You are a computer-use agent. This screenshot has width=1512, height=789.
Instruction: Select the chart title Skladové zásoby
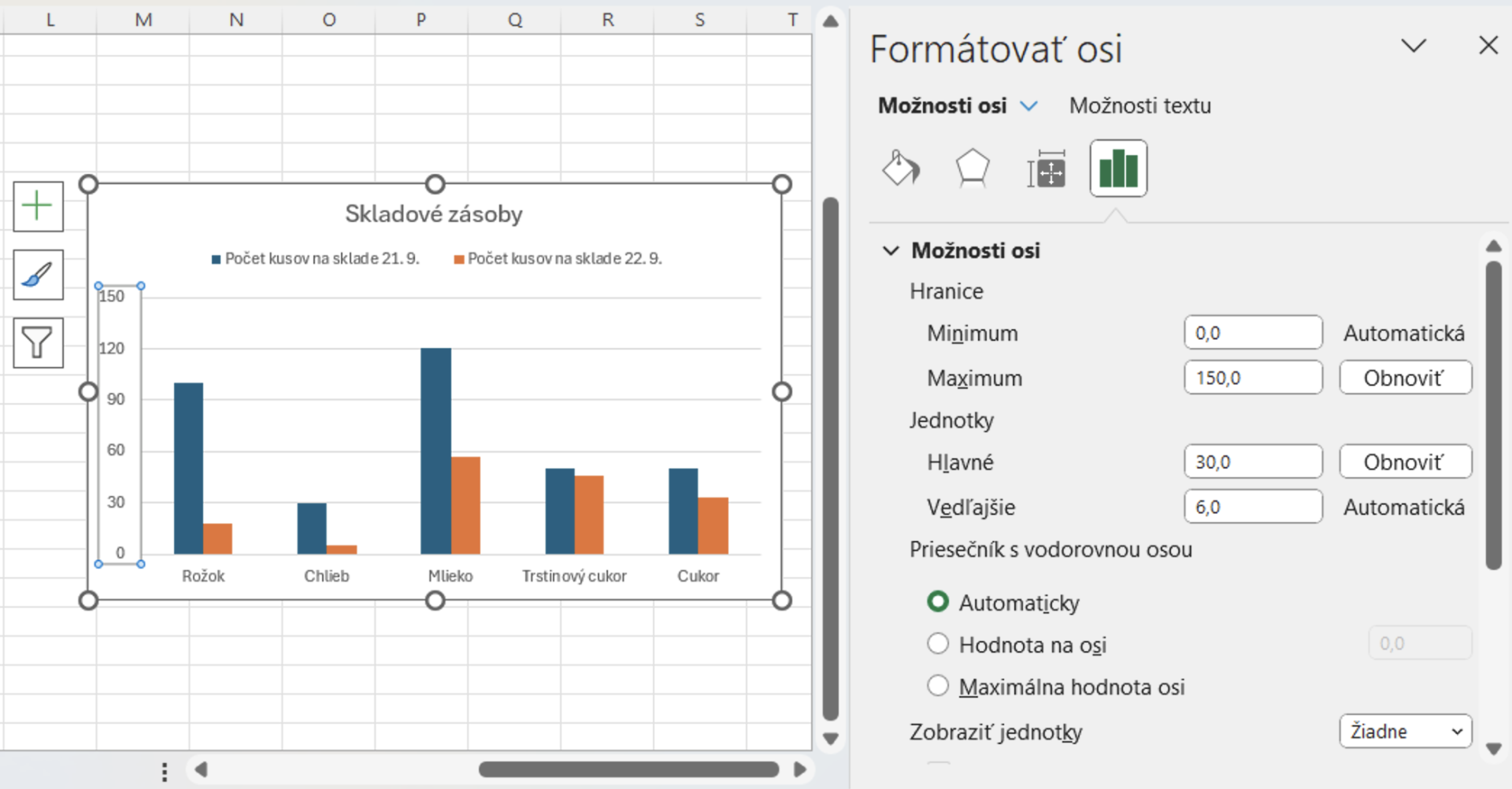pyautogui.click(x=433, y=214)
